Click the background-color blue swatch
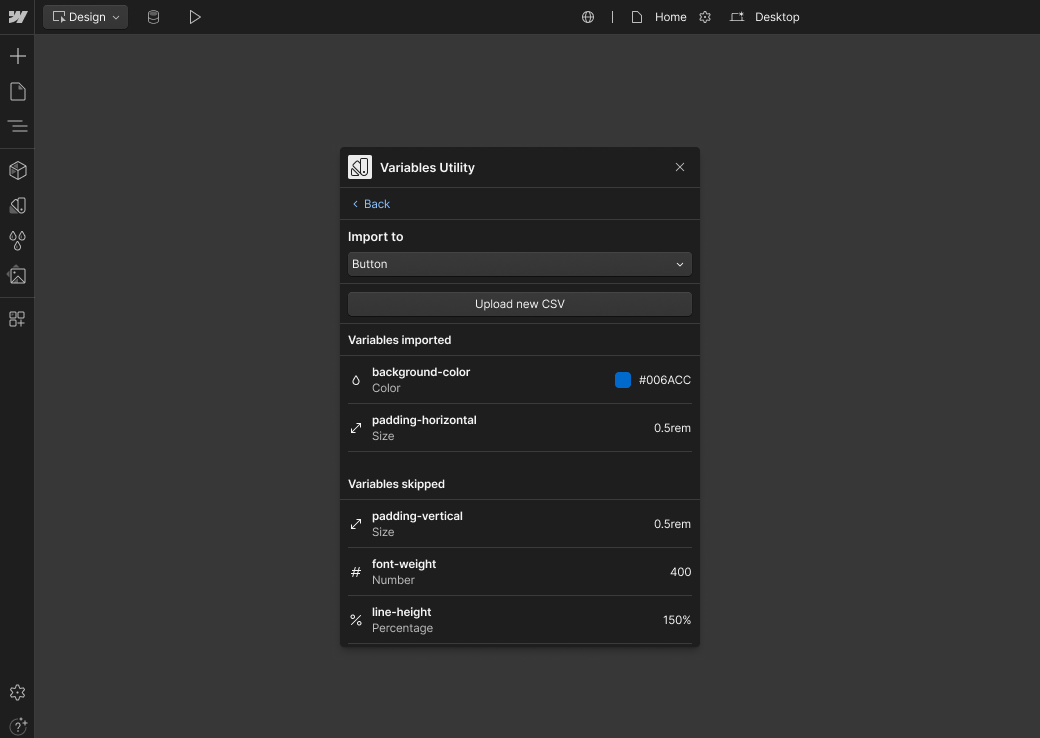 [623, 380]
